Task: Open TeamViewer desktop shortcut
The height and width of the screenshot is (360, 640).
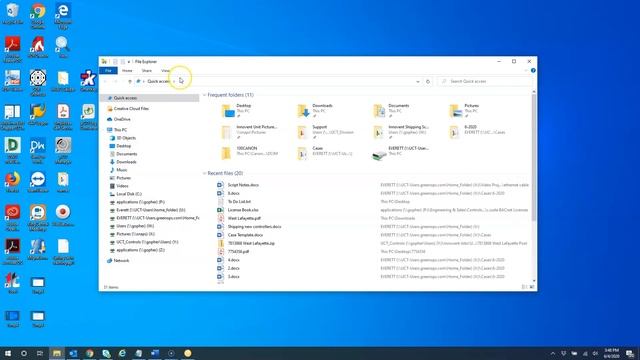Action: pyautogui.click(x=38, y=182)
